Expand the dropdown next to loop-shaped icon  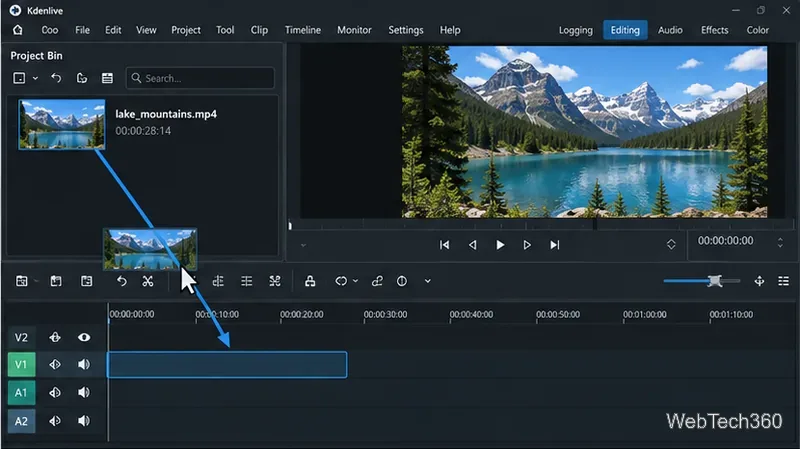[356, 281]
